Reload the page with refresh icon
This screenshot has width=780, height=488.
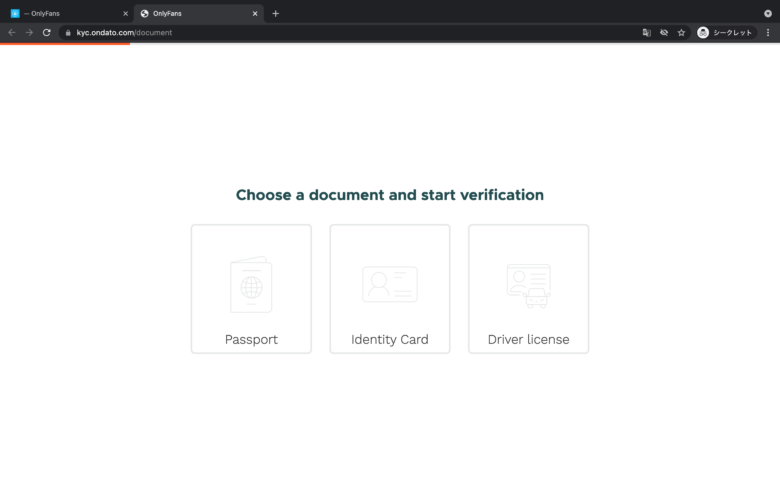pos(47,32)
